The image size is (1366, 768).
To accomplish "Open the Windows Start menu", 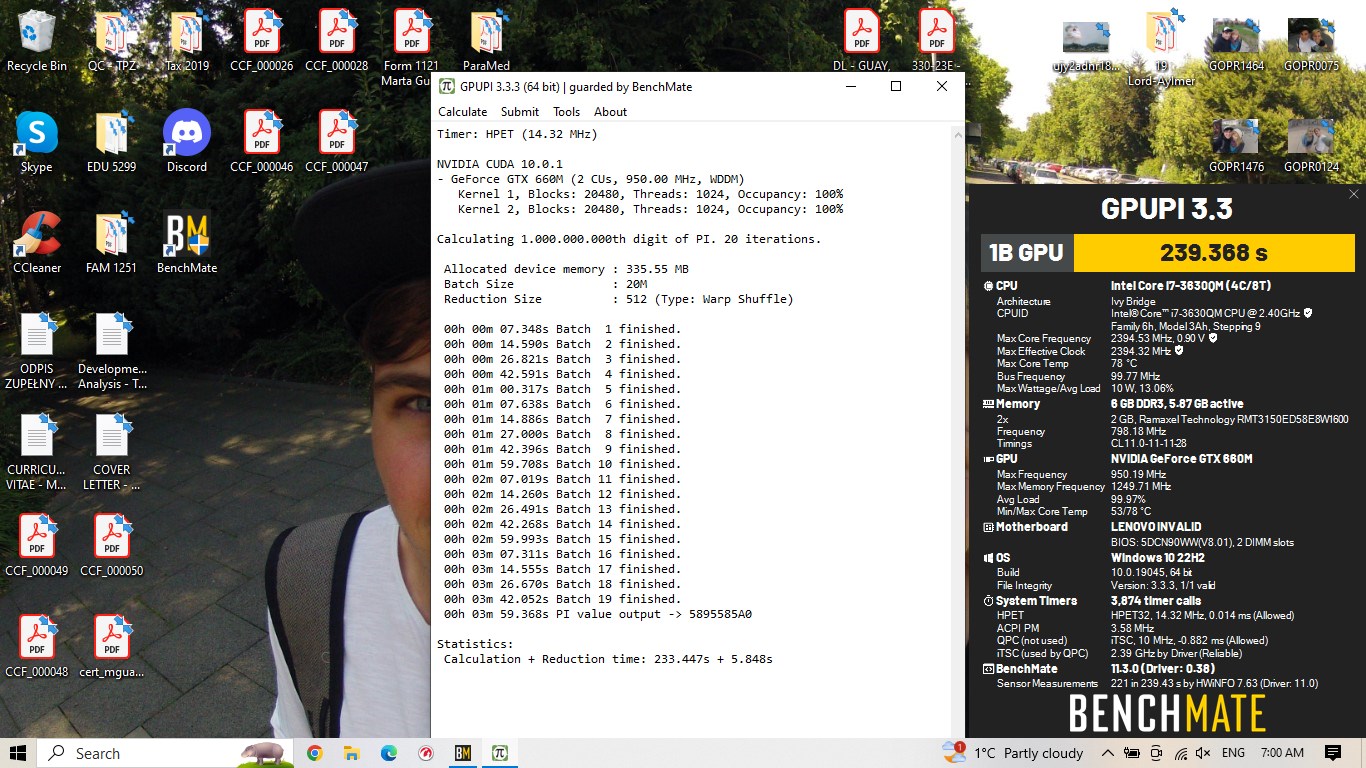I will pos(18,753).
